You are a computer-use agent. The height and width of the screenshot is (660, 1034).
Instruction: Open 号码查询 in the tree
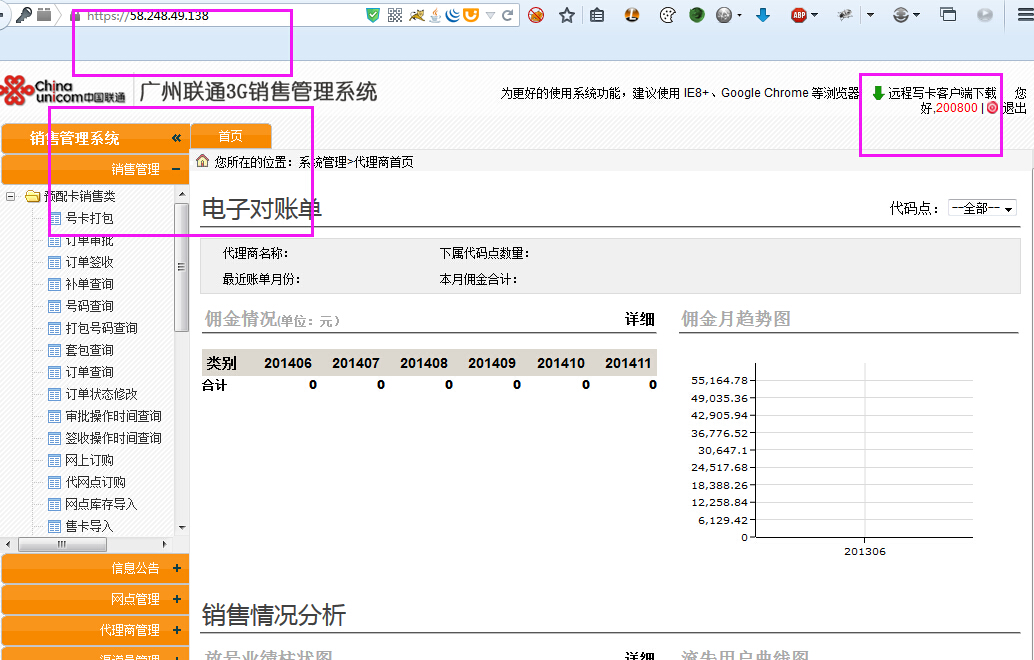click(89, 306)
